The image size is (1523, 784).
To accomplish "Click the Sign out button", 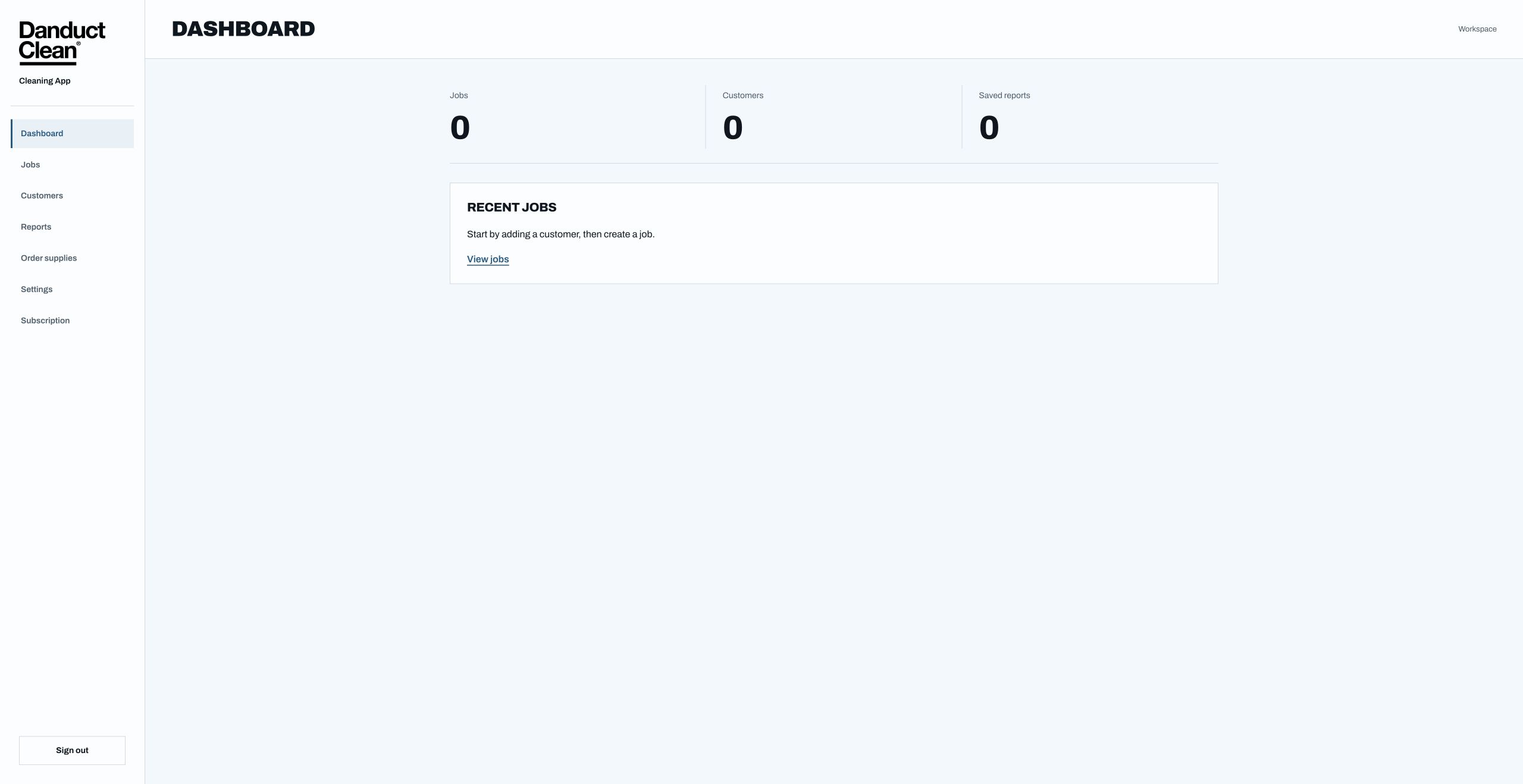I will click(72, 750).
